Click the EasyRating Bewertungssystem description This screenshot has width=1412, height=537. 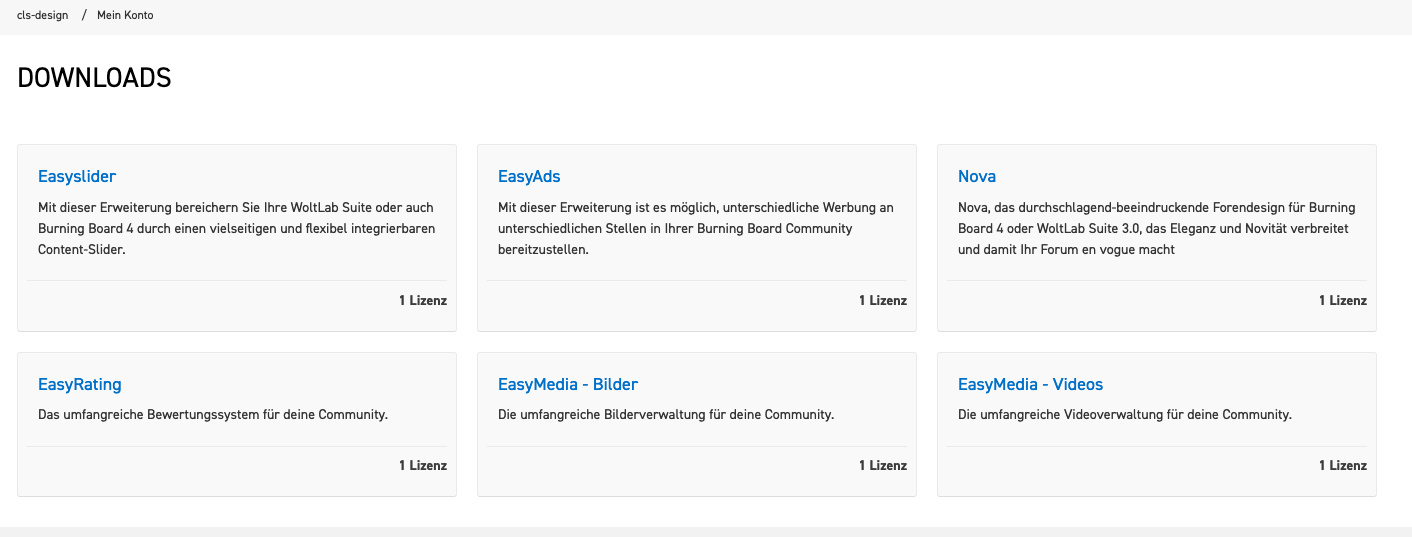pyautogui.click(x=213, y=414)
